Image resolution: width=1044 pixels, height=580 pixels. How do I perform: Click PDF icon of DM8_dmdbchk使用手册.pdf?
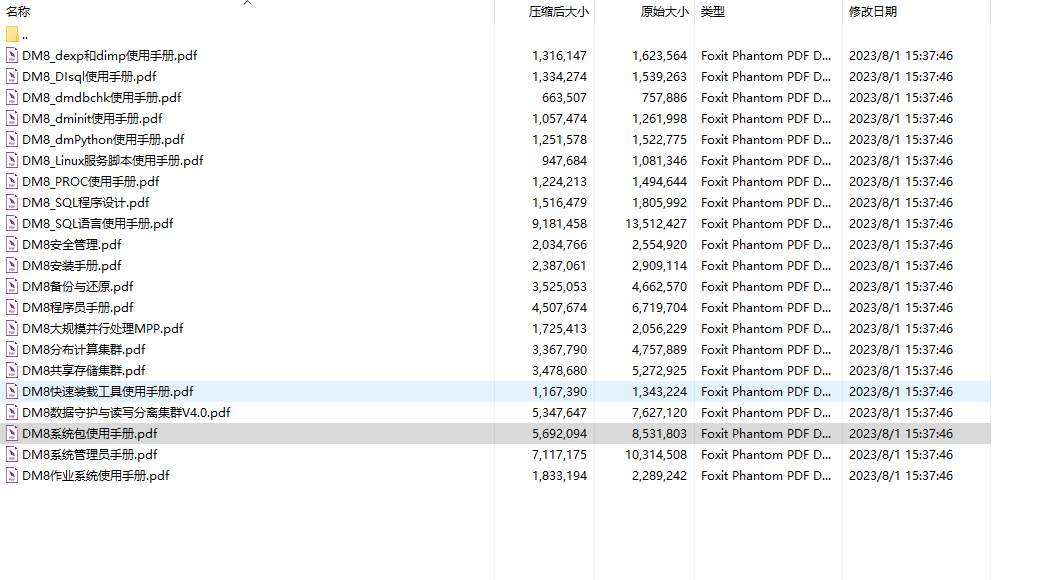pos(12,97)
